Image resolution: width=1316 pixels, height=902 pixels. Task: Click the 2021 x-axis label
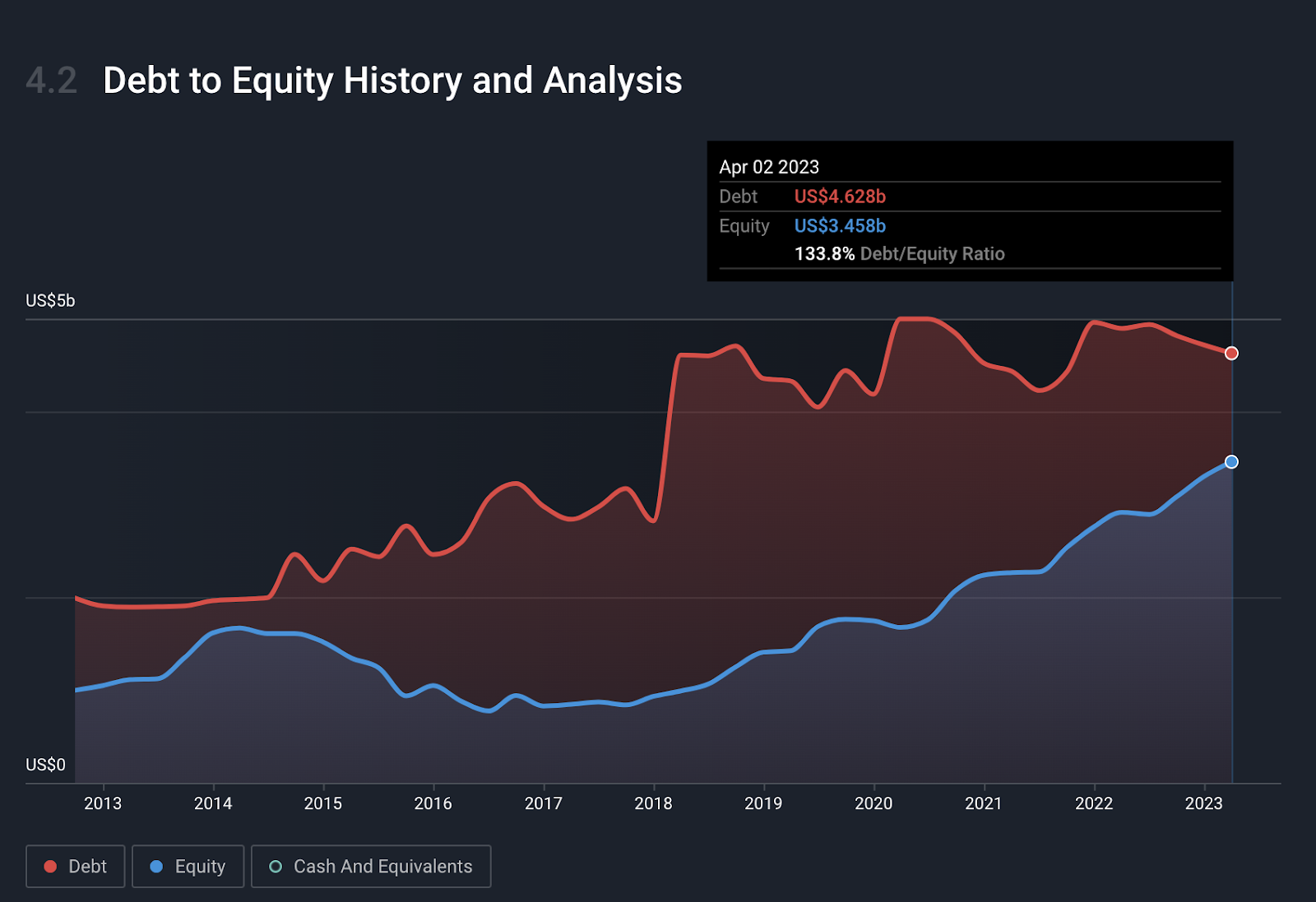pos(984,803)
